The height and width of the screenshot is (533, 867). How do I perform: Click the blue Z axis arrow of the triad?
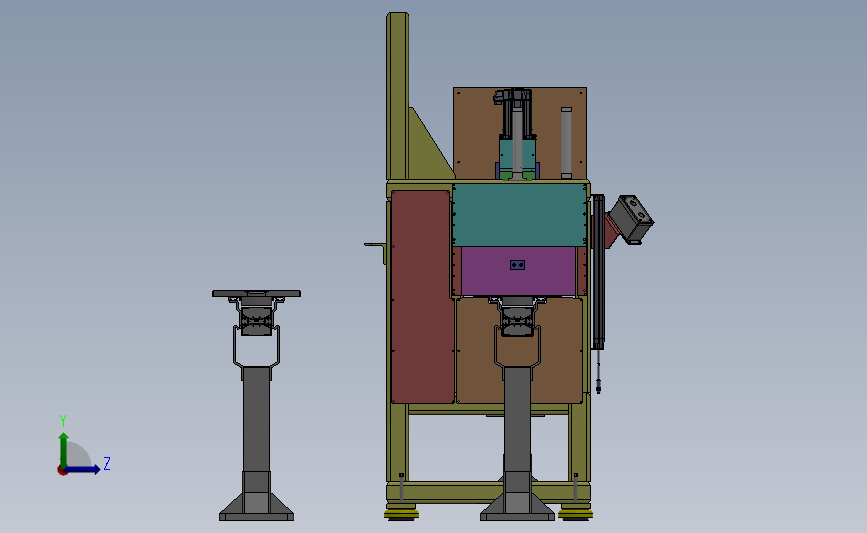[83, 469]
